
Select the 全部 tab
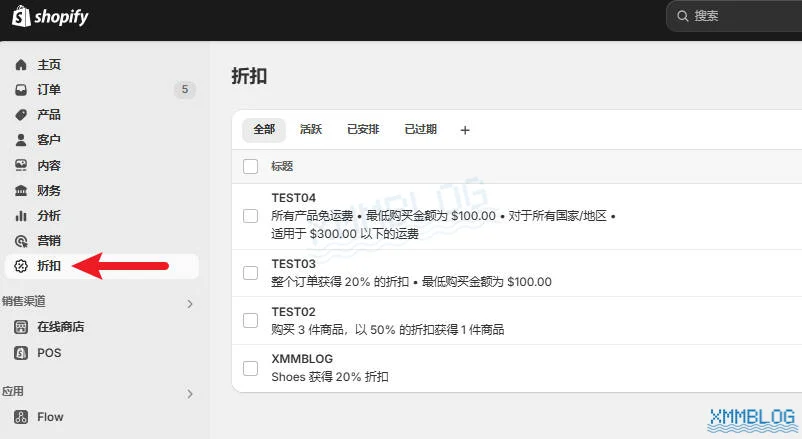(264, 129)
